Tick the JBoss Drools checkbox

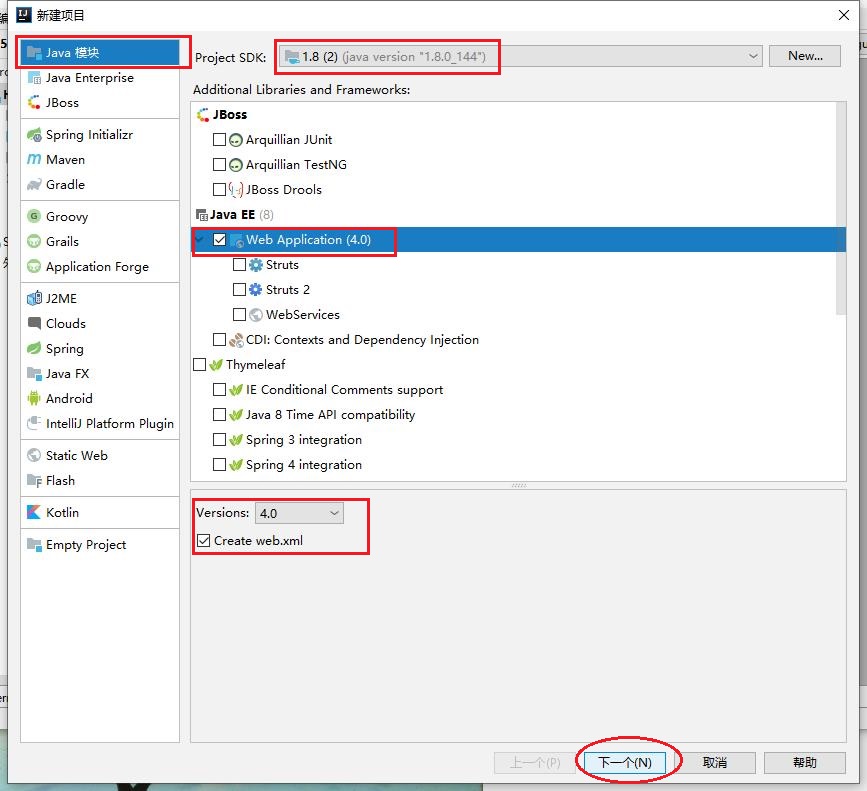click(220, 190)
